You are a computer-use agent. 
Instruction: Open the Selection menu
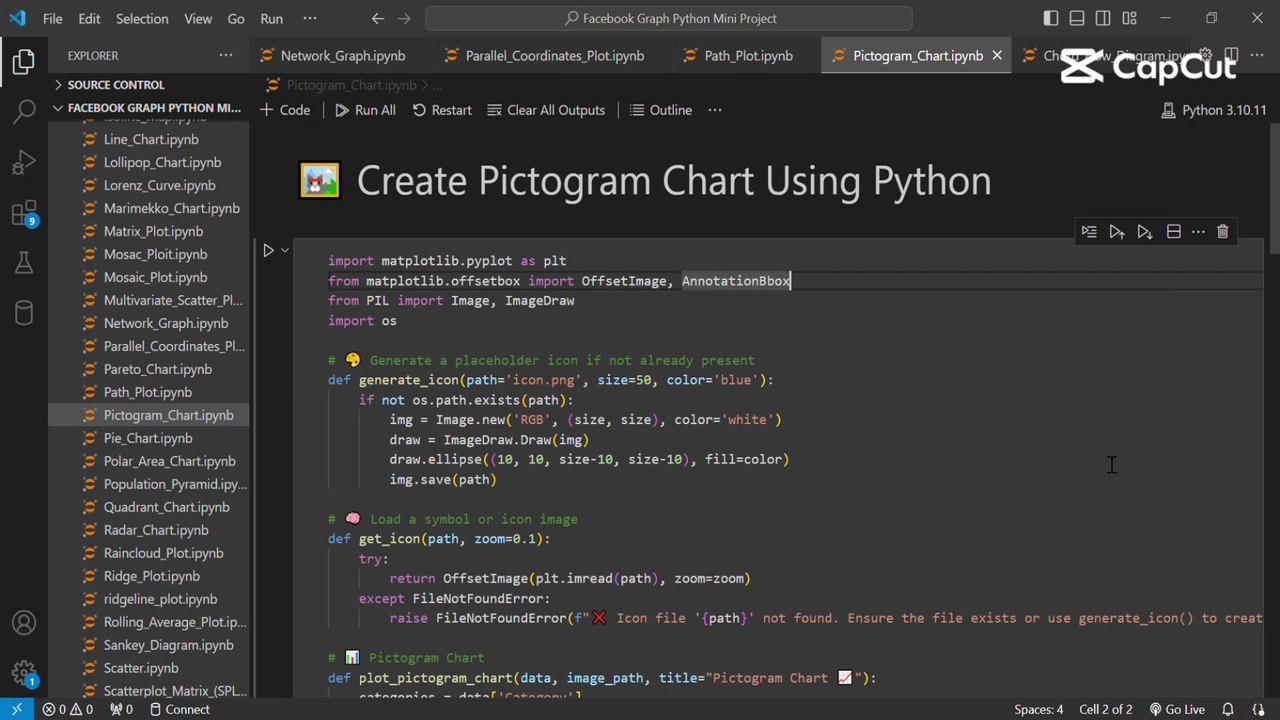[x=142, y=18]
